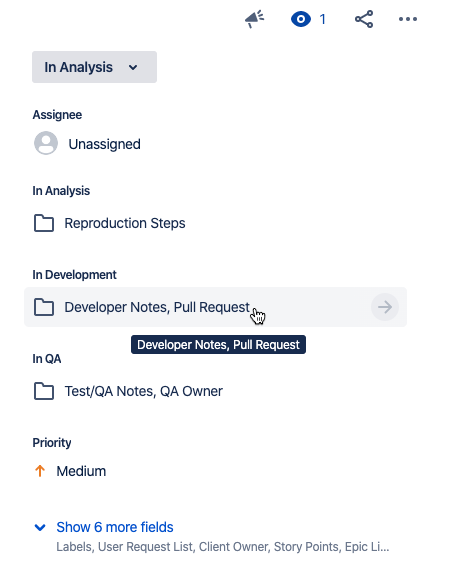
Task: Click the watcher count number 1
Action: tap(322, 19)
